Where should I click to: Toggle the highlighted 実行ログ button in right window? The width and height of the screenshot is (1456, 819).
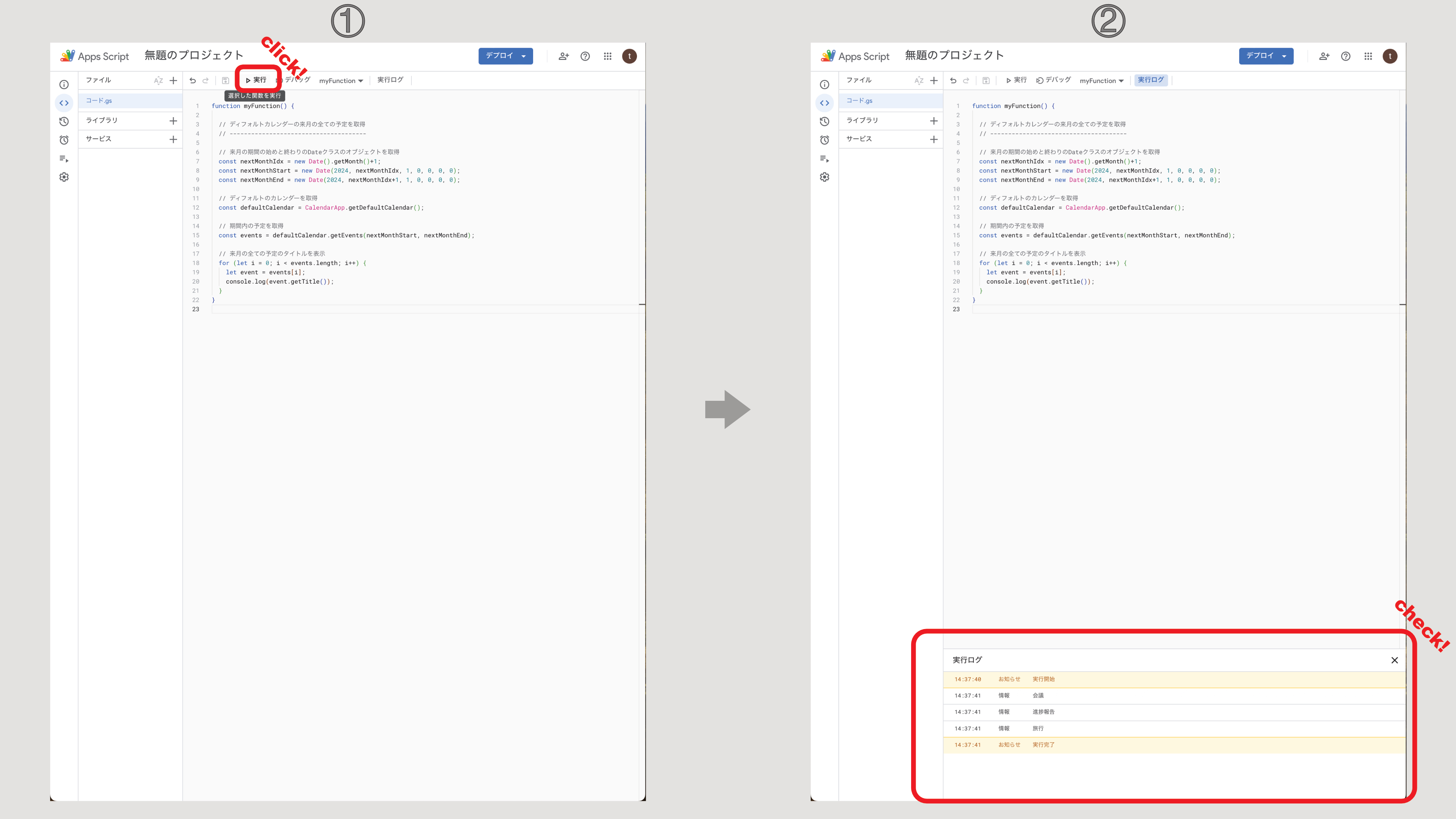[1151, 80]
